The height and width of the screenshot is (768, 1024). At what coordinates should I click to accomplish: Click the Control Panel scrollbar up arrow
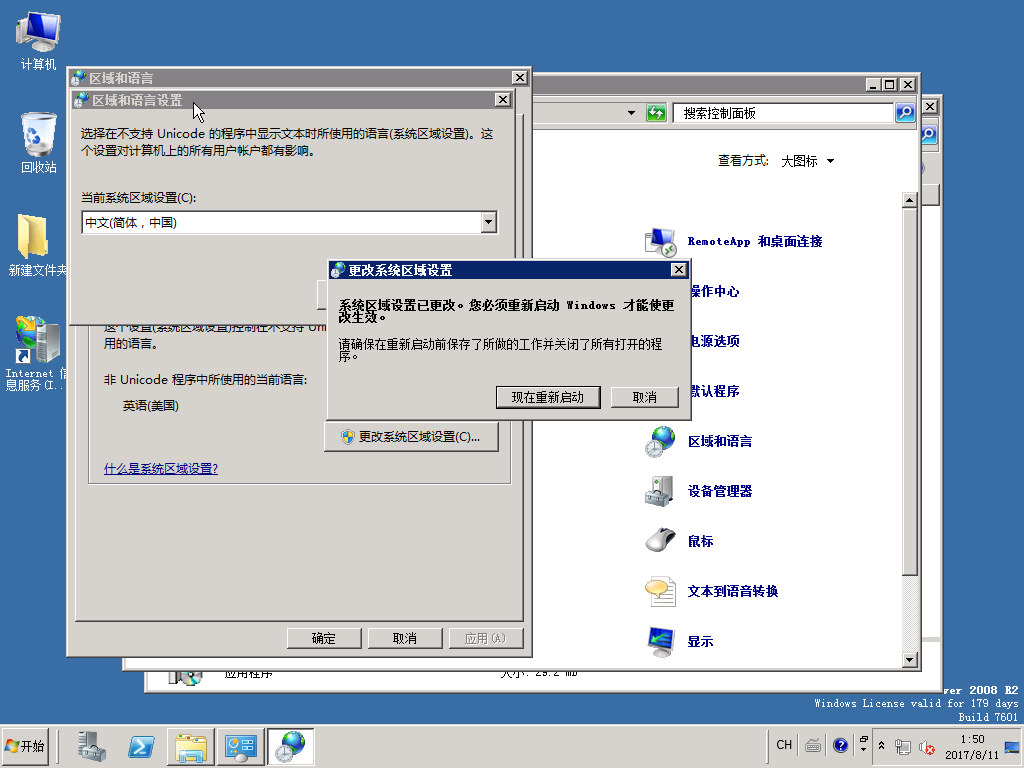pos(909,200)
